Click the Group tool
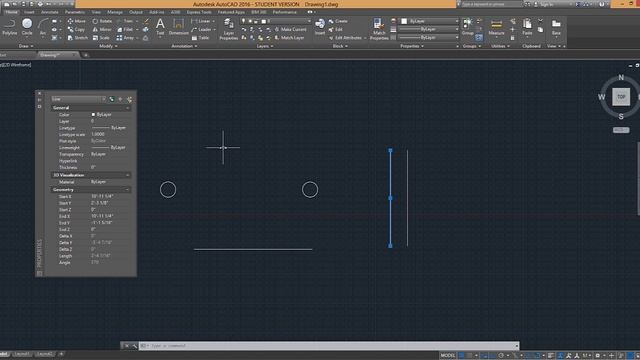640x360 pixels. (x=467, y=27)
